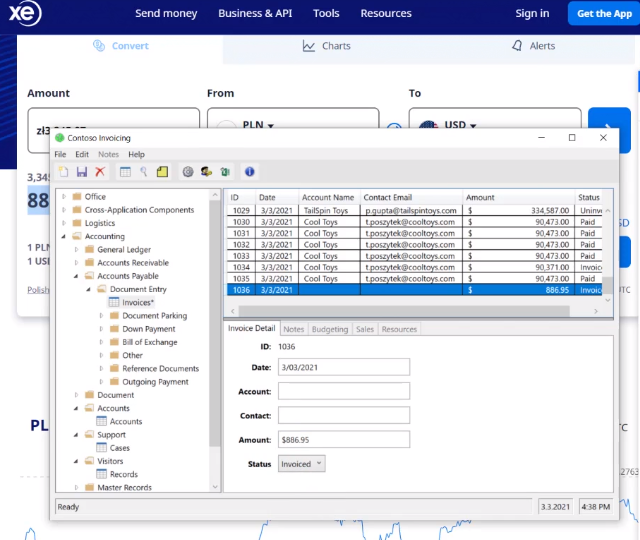Screen dimensions: 640x540
Task: Select Document Parking in the tree
Action: coord(155,316)
